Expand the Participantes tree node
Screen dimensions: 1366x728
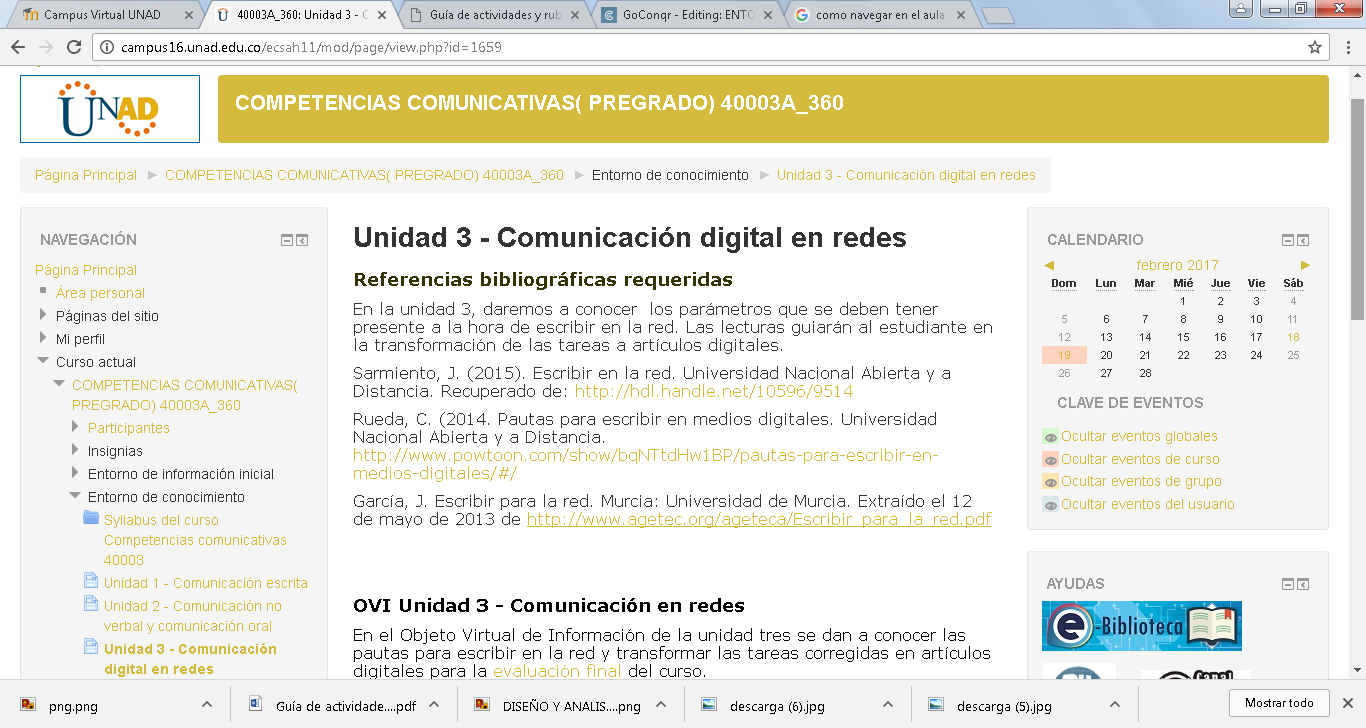coord(76,427)
